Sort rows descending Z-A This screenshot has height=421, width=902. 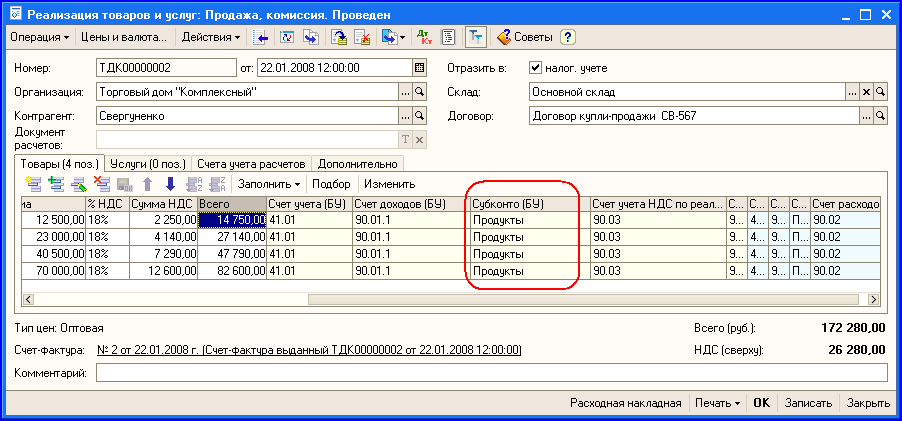point(217,184)
